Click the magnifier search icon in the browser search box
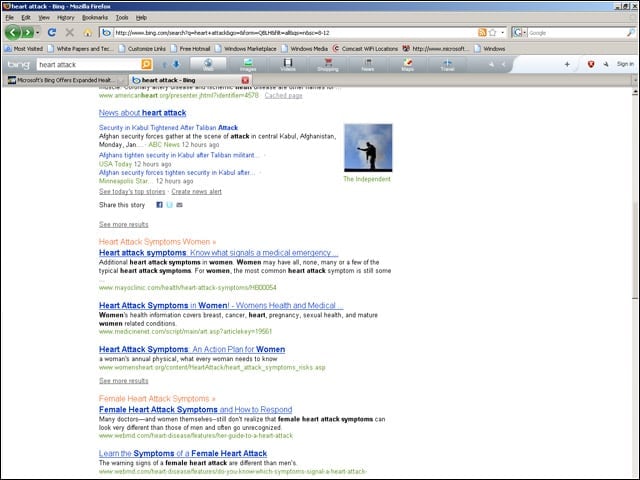 coord(631,33)
